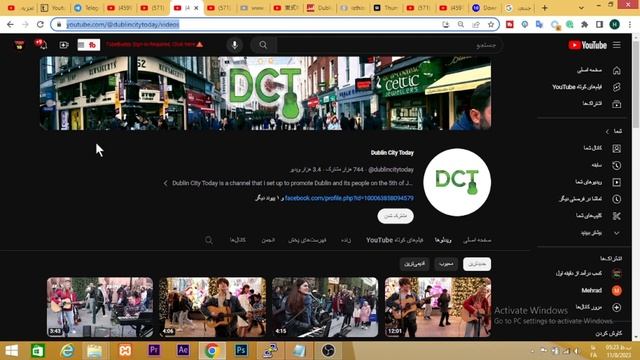Select the Oldest sort chip
The height and width of the screenshot is (360, 640).
point(414,264)
